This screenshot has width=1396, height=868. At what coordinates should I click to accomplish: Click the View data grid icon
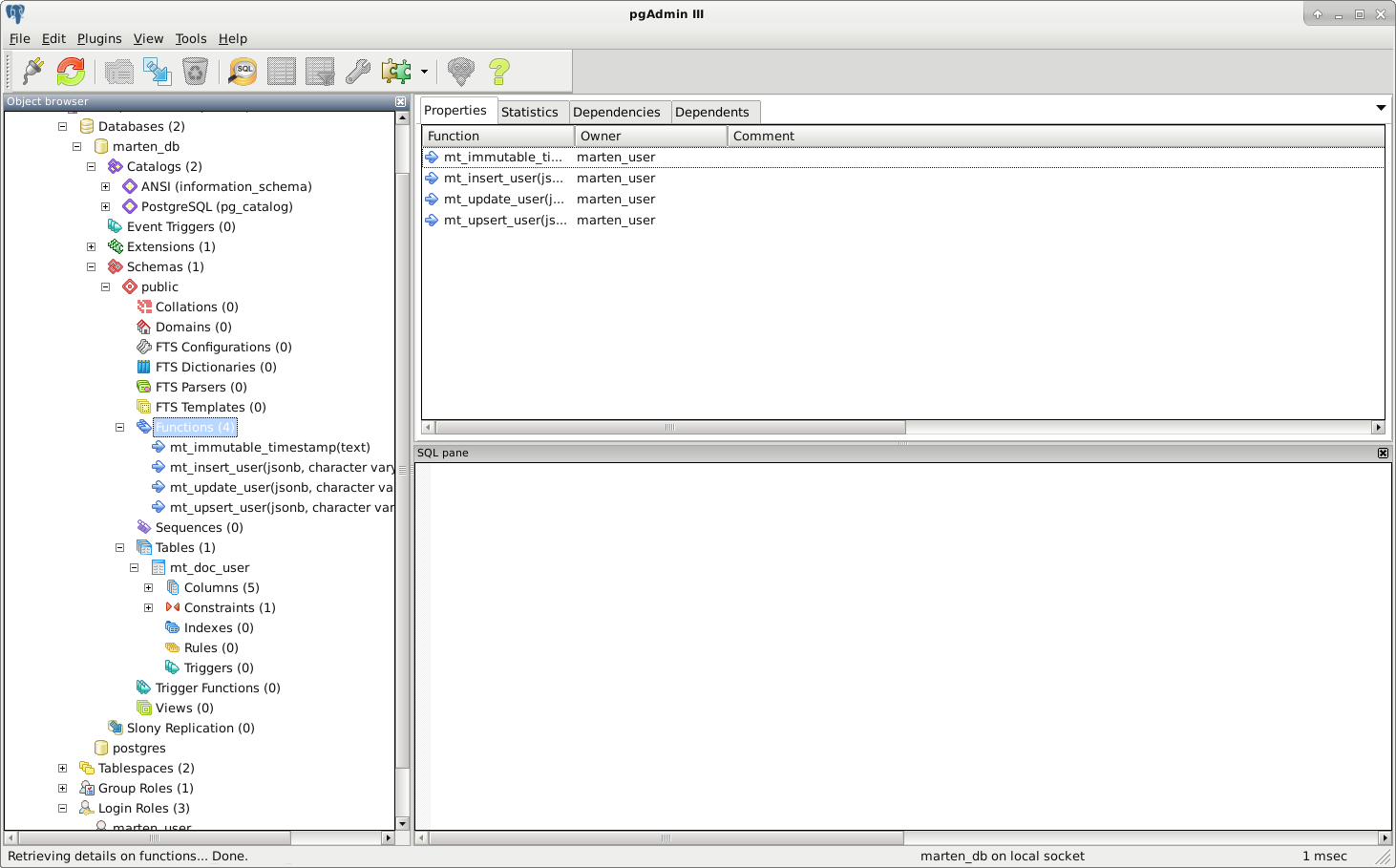281,71
